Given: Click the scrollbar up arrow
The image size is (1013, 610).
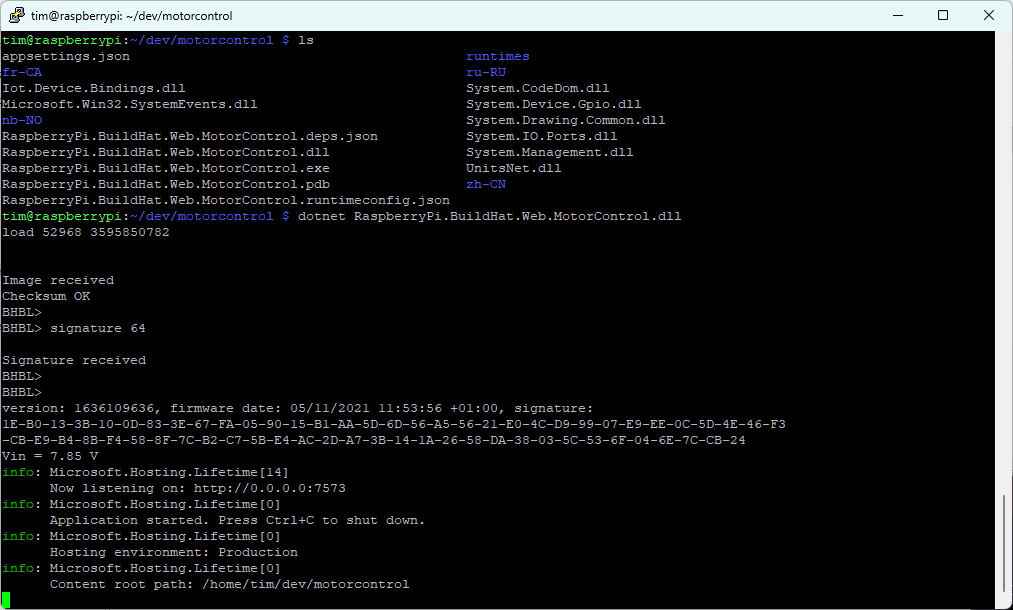Looking at the screenshot, I should point(1004,40).
